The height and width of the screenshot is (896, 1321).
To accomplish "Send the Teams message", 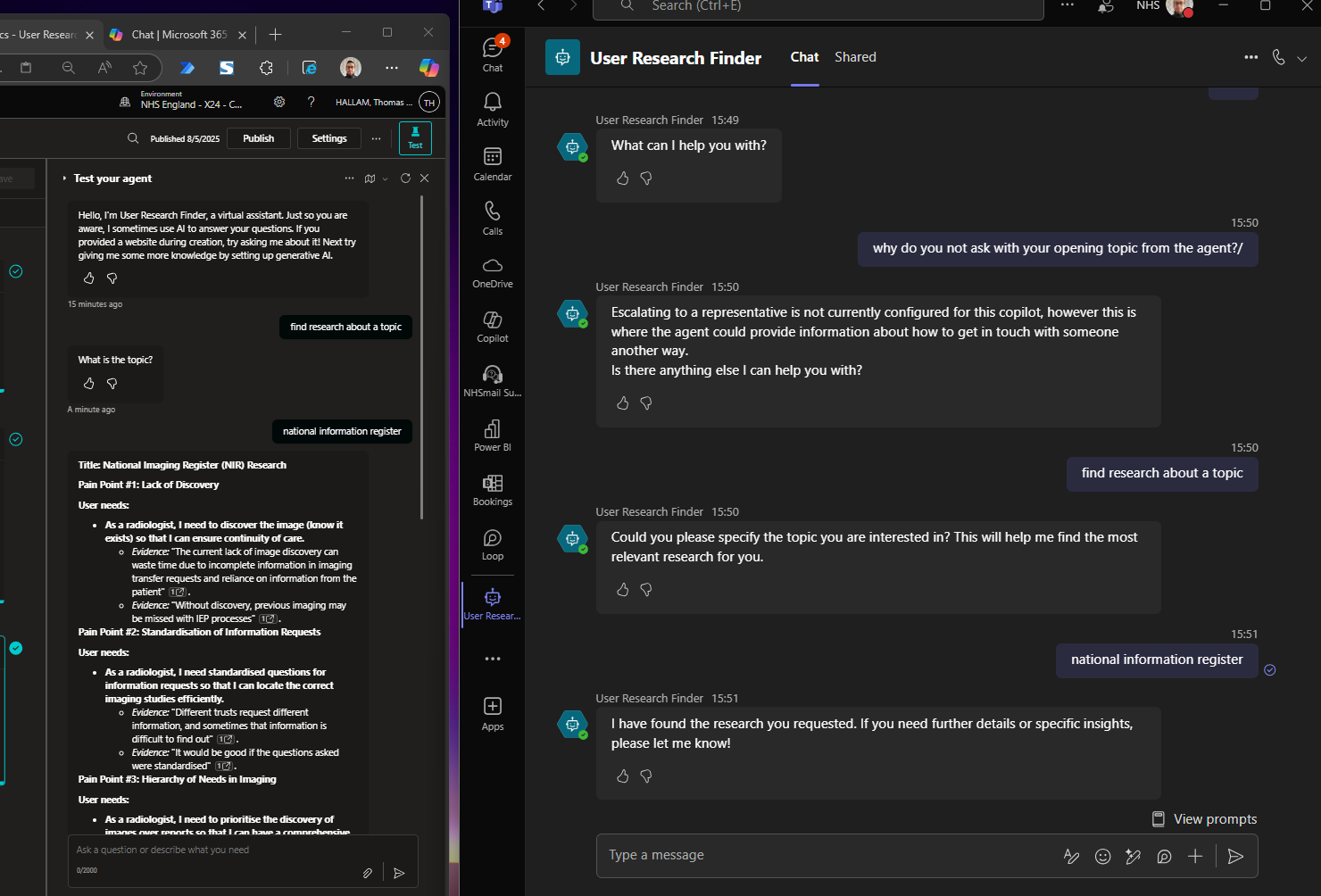I will pyautogui.click(x=1236, y=857).
